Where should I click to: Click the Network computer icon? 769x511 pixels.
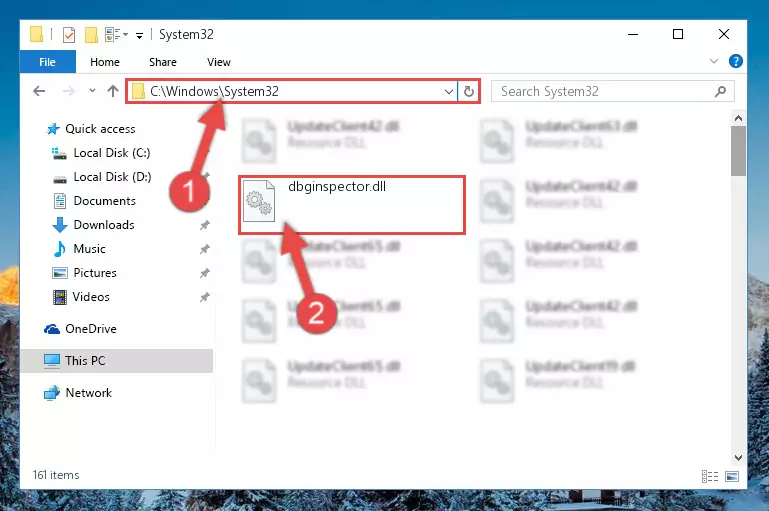coord(51,393)
